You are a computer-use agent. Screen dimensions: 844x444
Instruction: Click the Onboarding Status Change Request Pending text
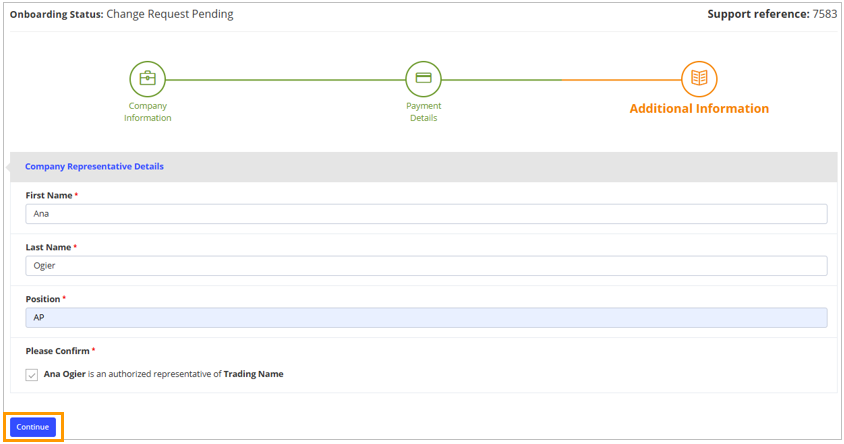[x=122, y=15]
